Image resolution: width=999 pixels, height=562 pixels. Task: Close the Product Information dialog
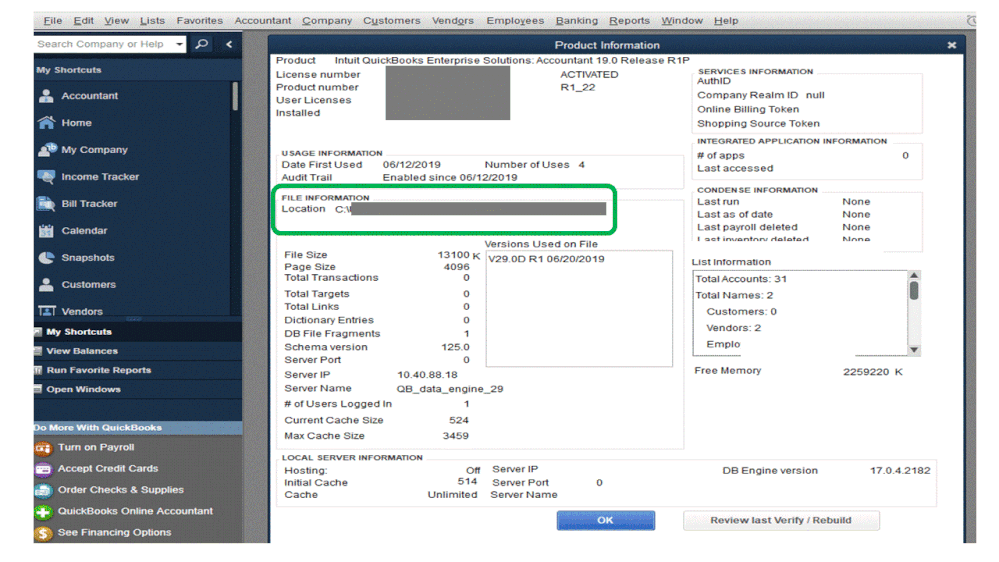click(x=951, y=45)
